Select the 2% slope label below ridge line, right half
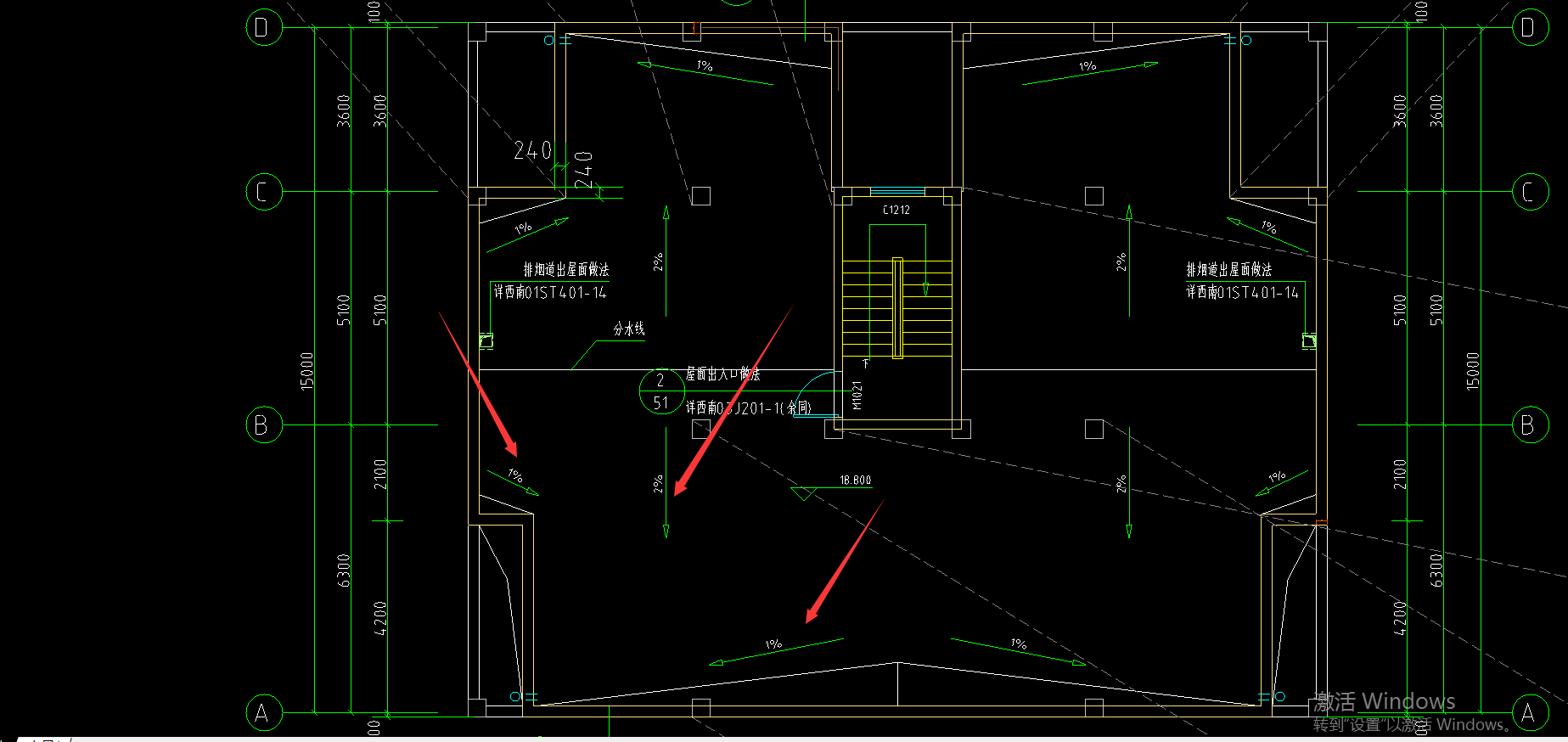This screenshot has width=1568, height=742. coord(1121,484)
